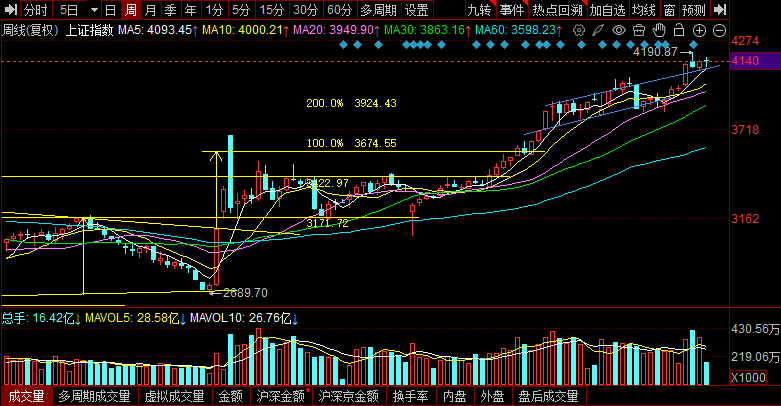
Task: Click the MAVOL10 26.76亿 label
Action: coord(244,318)
